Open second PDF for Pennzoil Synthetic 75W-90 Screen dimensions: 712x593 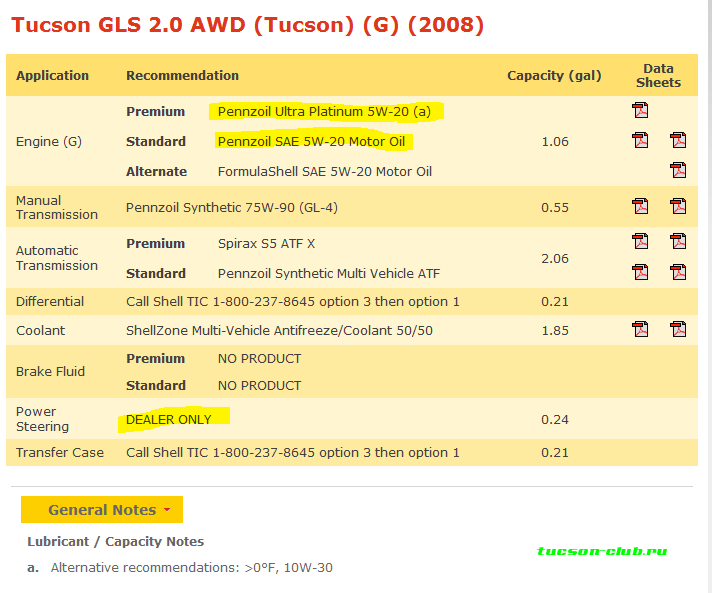678,206
